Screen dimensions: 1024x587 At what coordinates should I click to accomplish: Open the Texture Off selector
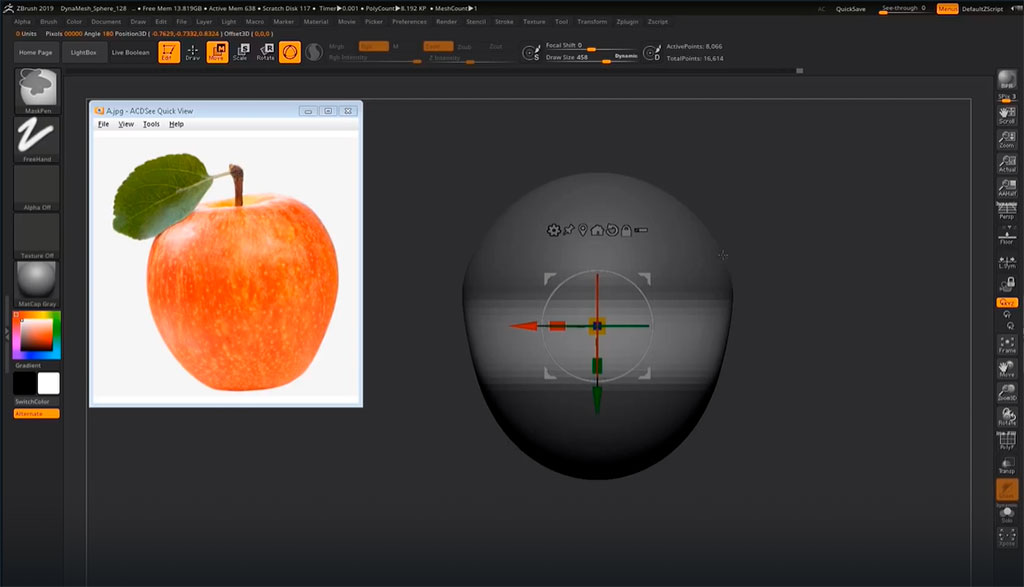pyautogui.click(x=35, y=238)
